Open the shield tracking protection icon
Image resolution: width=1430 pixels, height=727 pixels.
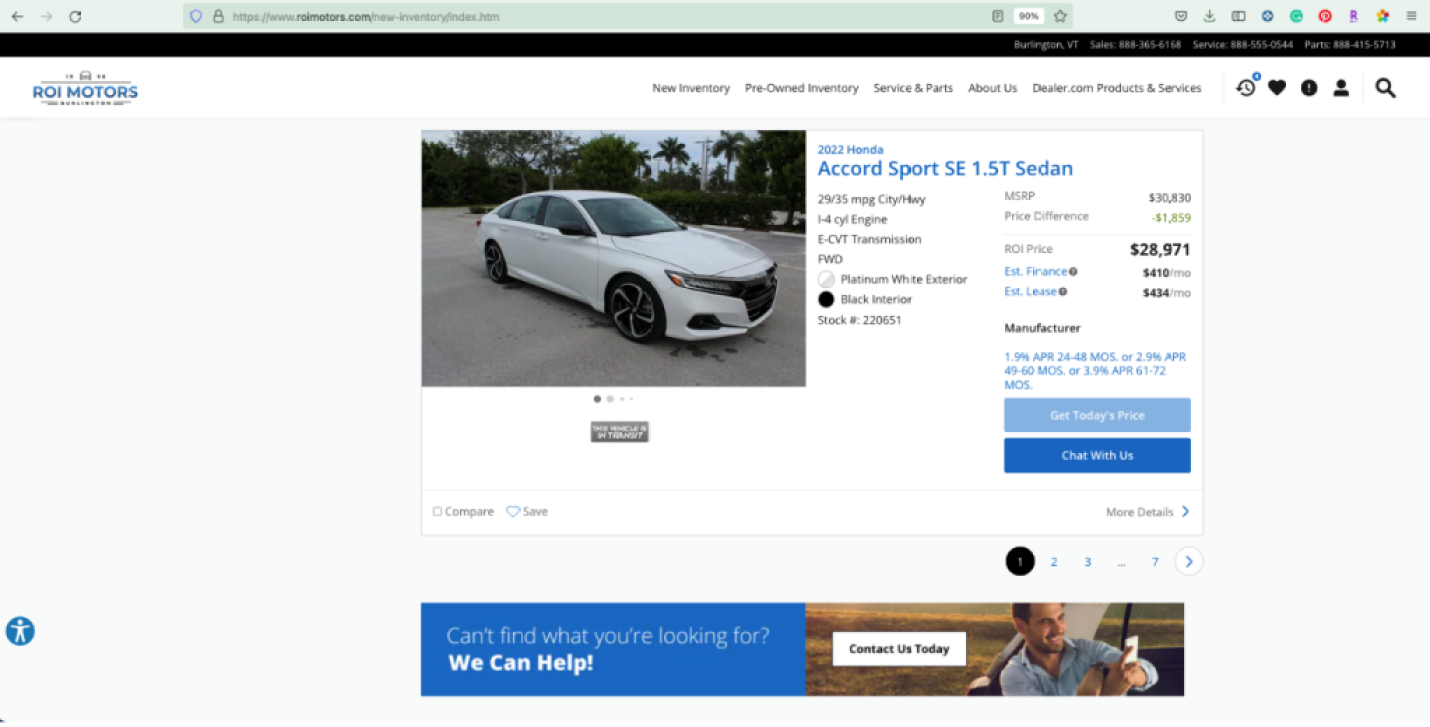pos(196,16)
